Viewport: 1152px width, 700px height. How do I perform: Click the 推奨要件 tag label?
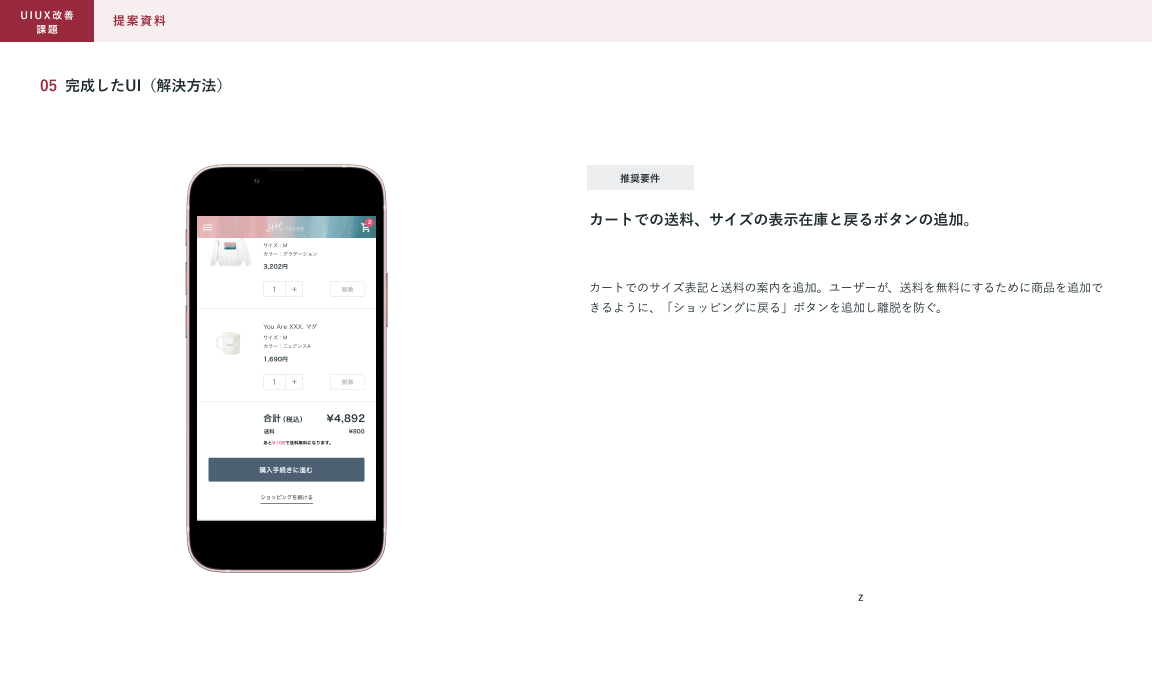tap(640, 178)
